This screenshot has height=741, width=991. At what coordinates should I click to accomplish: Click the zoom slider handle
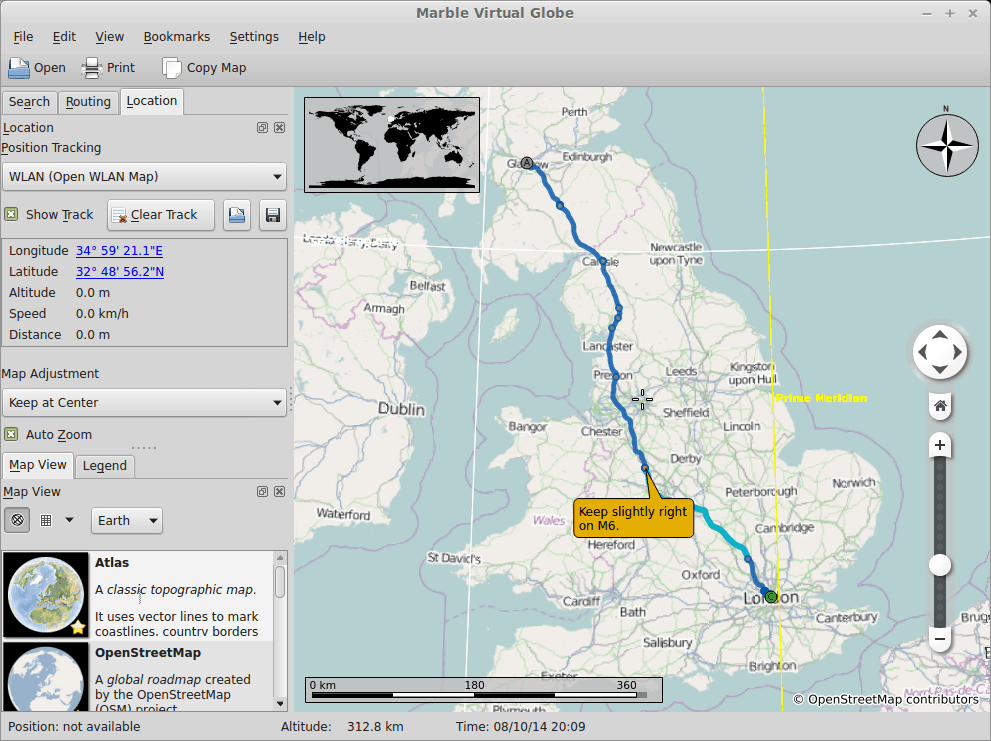940,565
